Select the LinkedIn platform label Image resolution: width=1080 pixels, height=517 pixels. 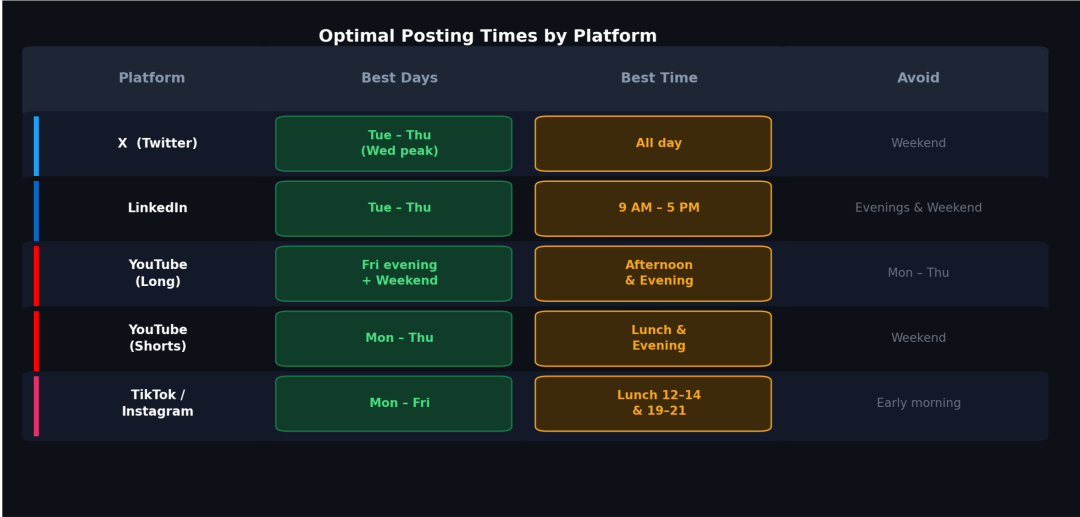pyautogui.click(x=157, y=208)
